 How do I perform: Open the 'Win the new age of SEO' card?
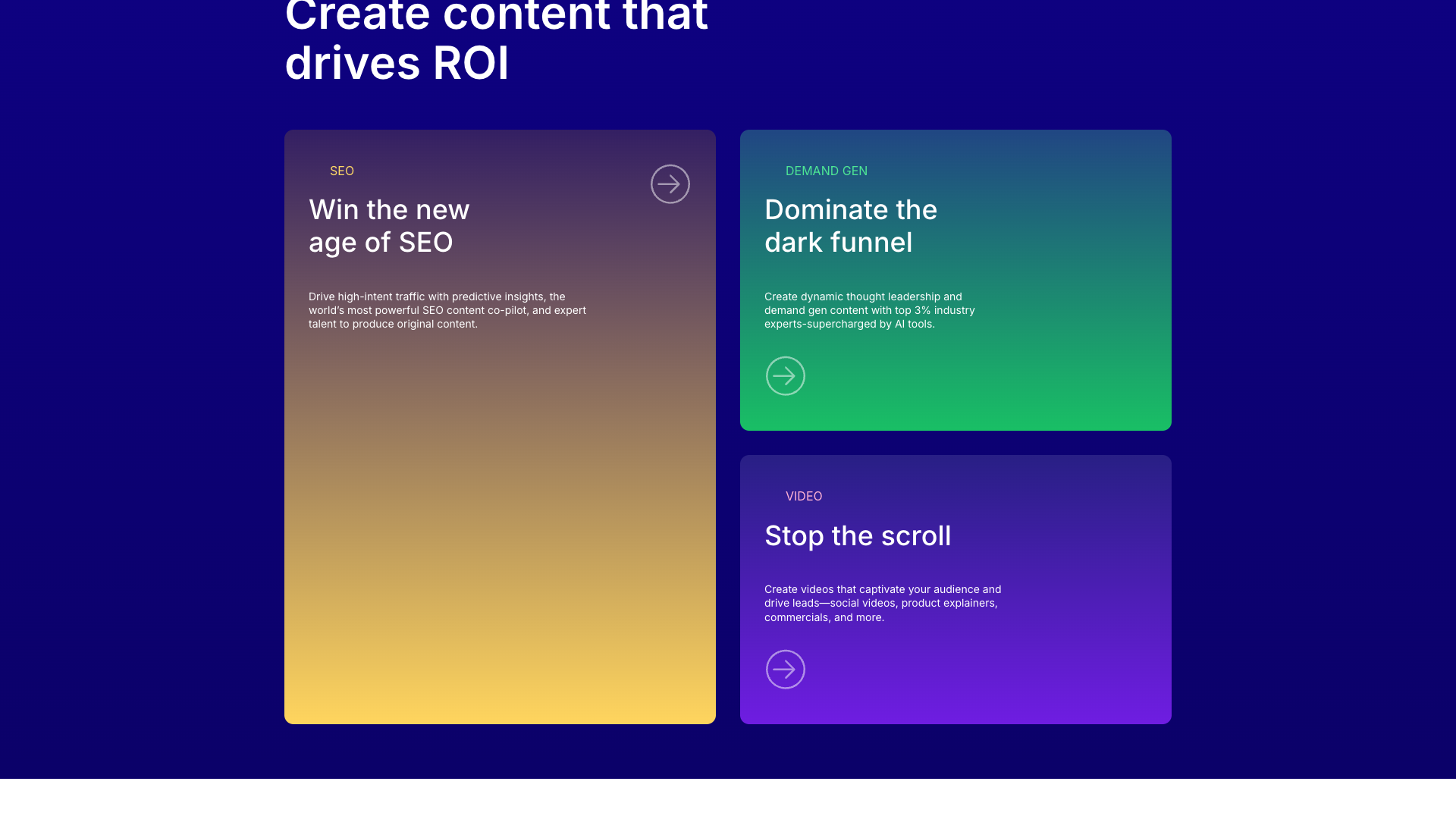[x=500, y=425]
